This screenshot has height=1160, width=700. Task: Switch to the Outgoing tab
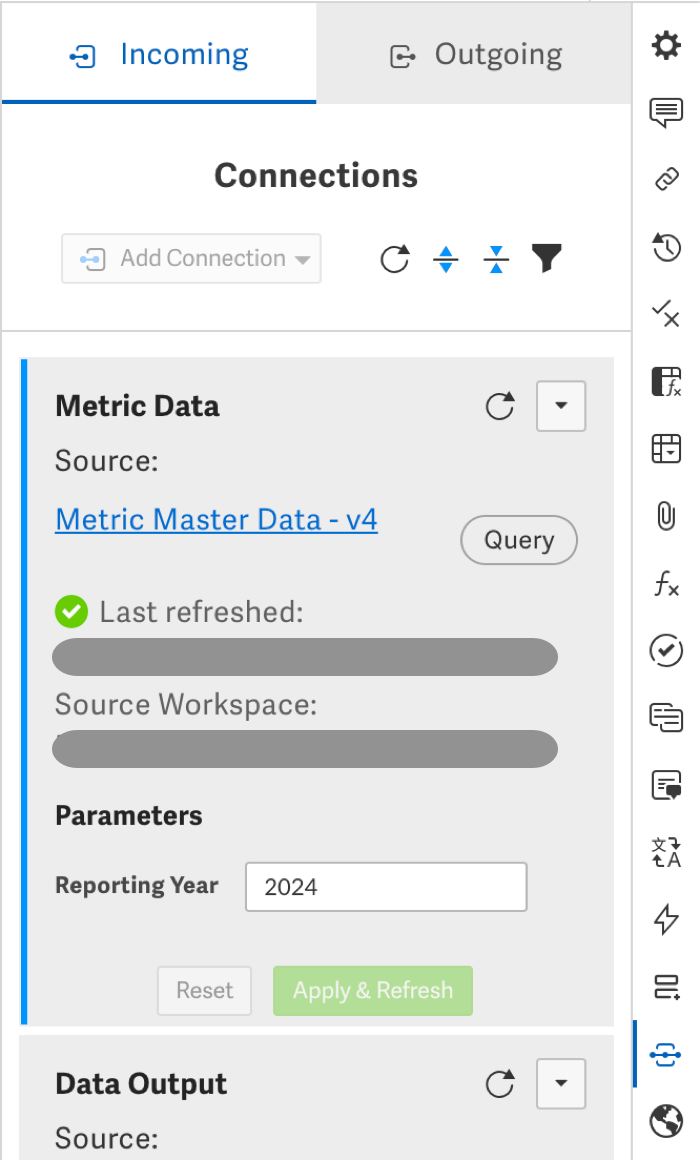coord(473,54)
